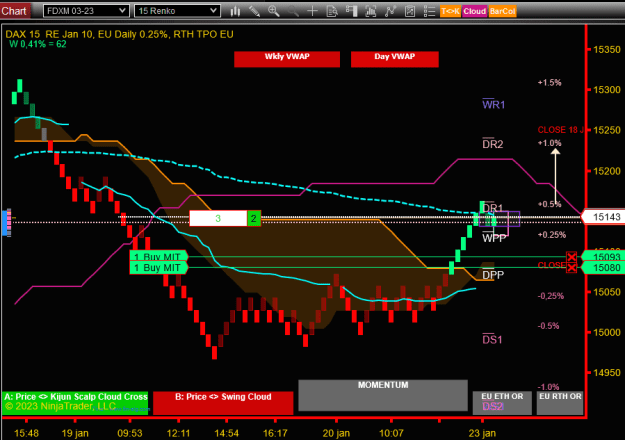Screen dimensions: 625x440
Task: Toggle the EU ETH OR button
Action: click(x=502, y=403)
